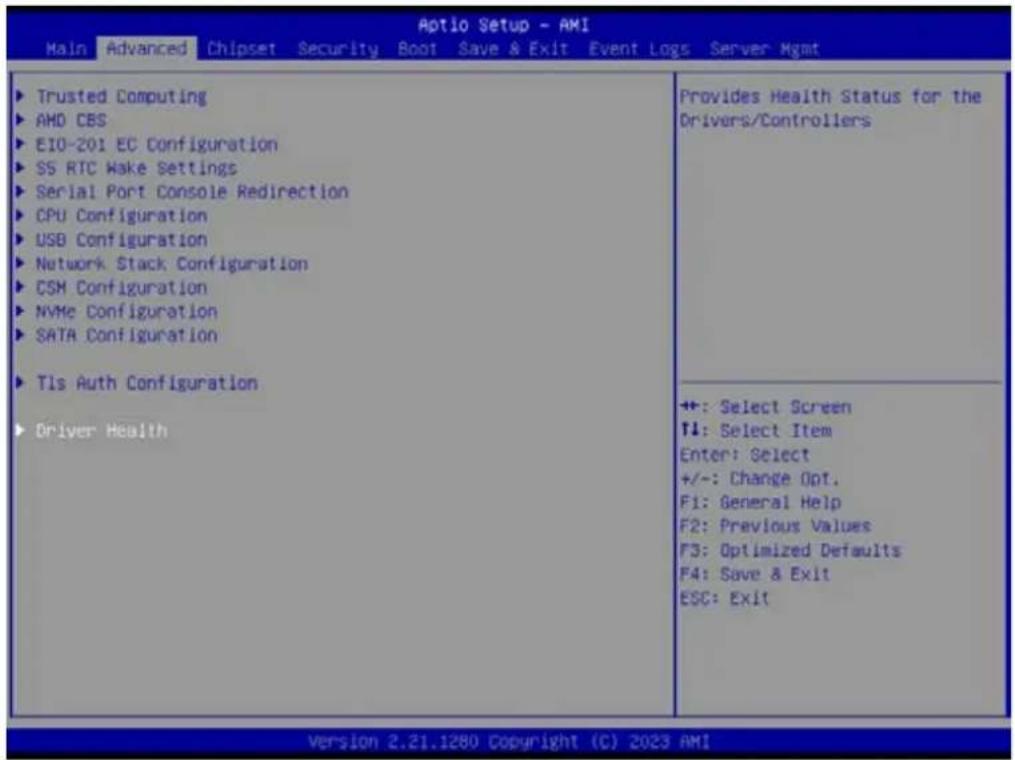The image size is (1015, 760).
Task: Click the Version 2.21.1280 copyright footer
Action: [509, 742]
